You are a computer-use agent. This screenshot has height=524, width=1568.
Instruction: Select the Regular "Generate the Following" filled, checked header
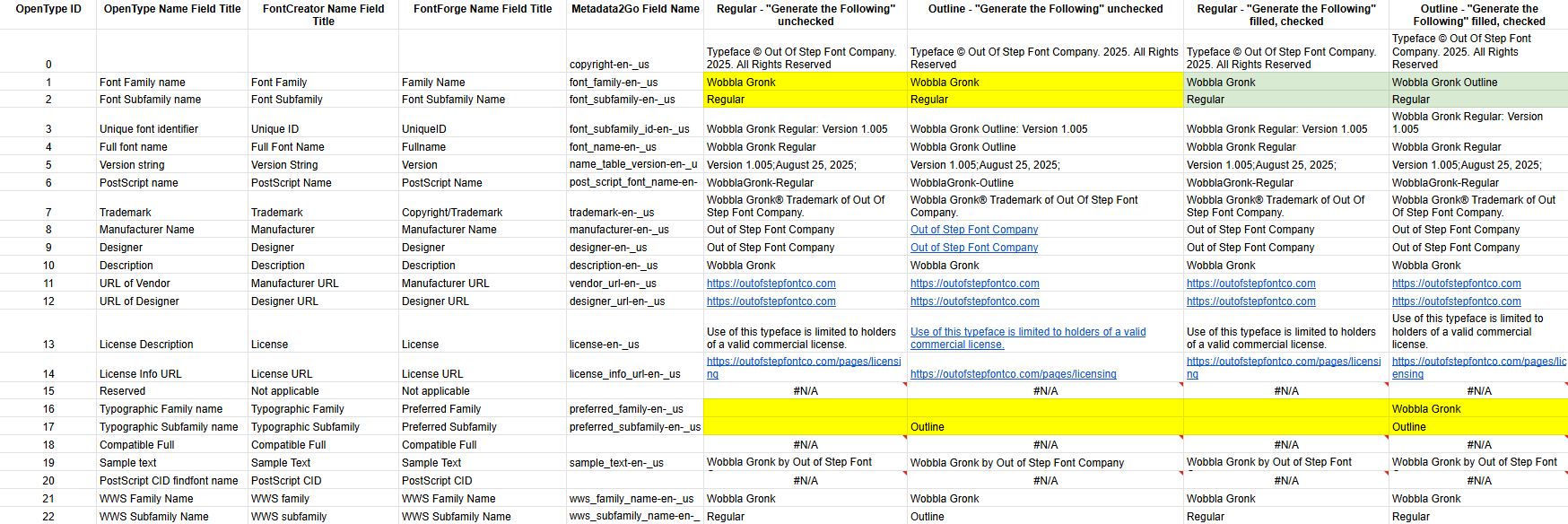tap(1286, 15)
